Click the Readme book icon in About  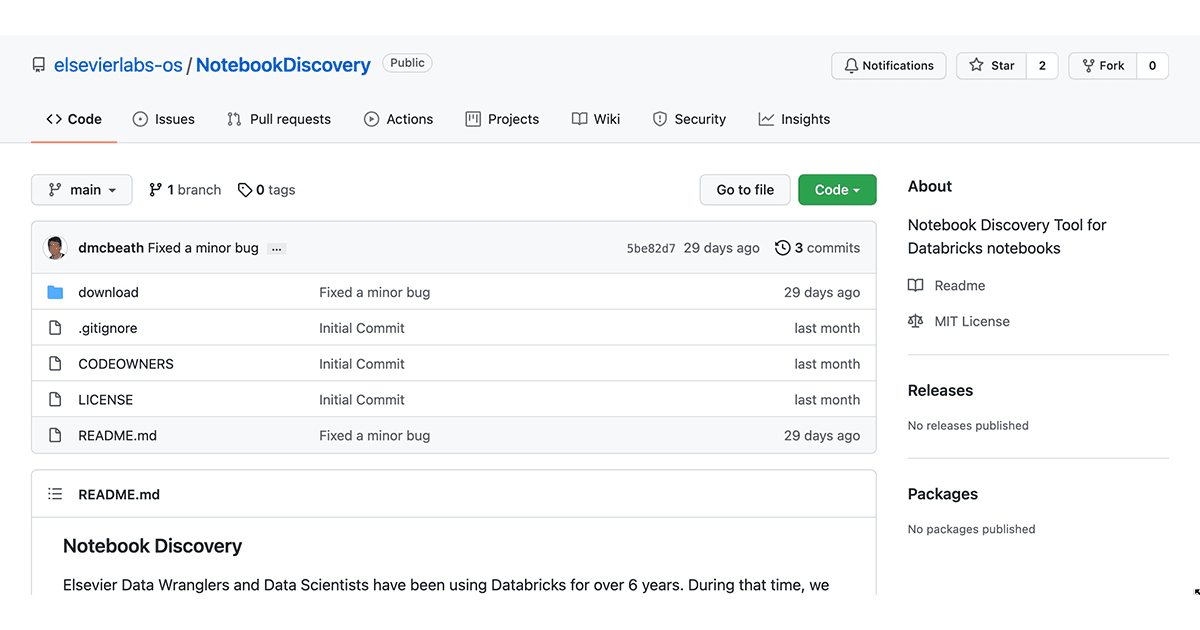[x=915, y=285]
